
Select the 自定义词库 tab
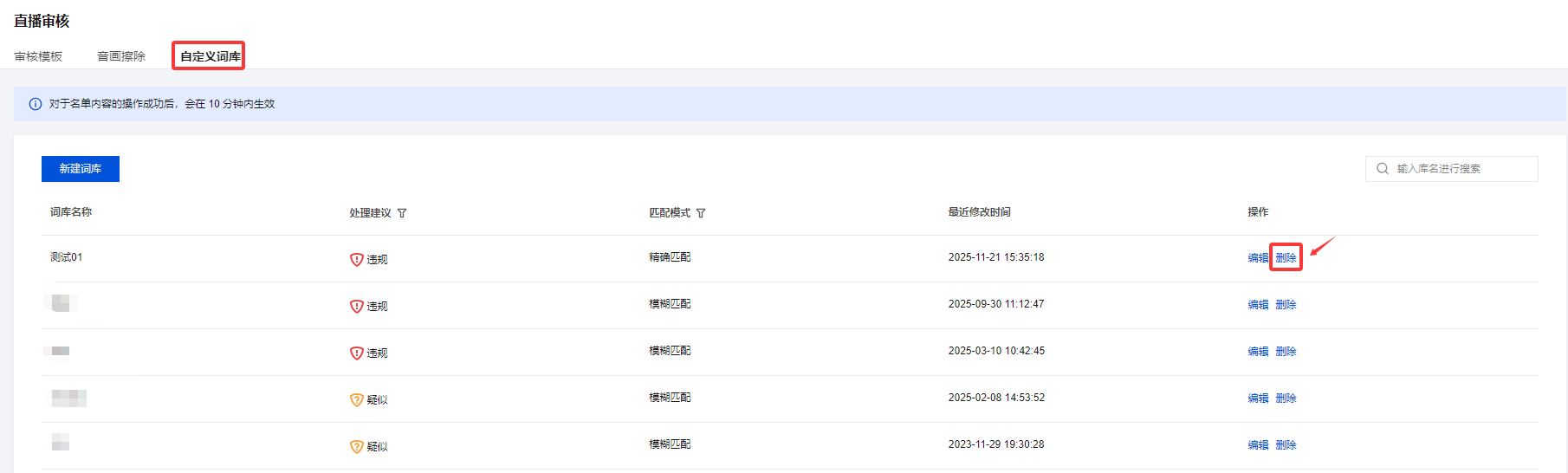(210, 56)
